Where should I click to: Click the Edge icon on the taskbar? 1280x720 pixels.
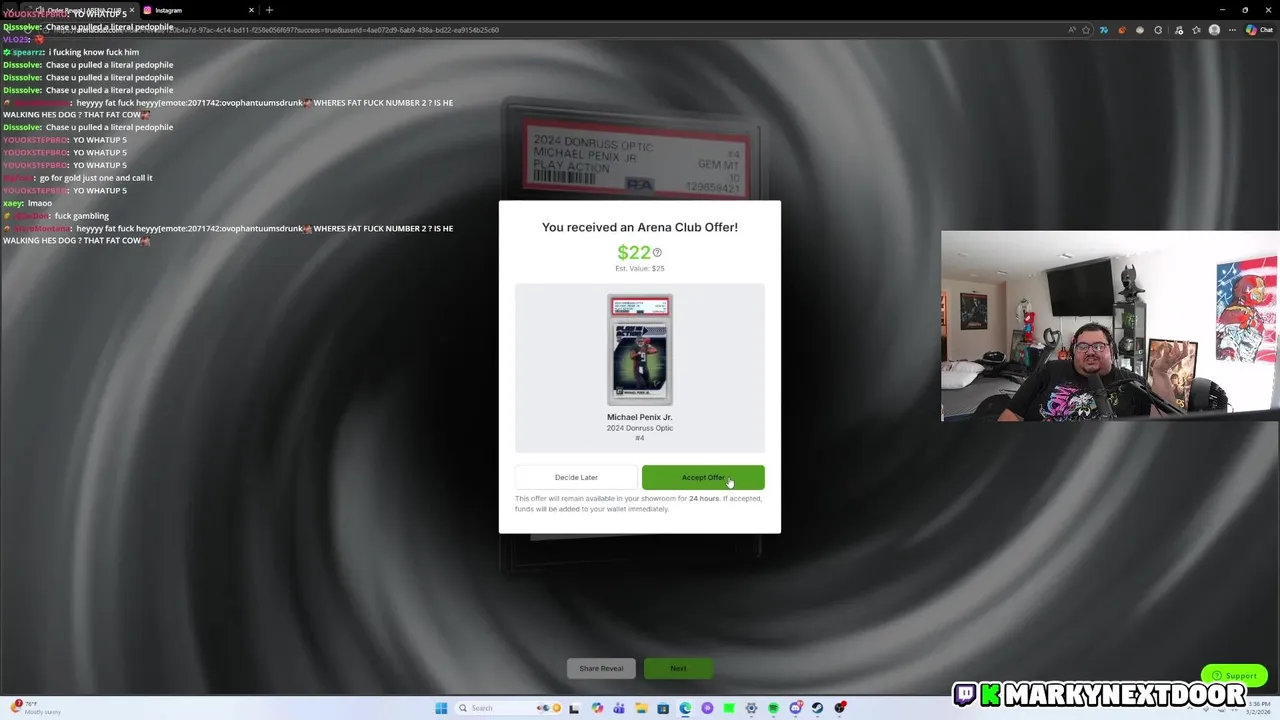pos(685,708)
